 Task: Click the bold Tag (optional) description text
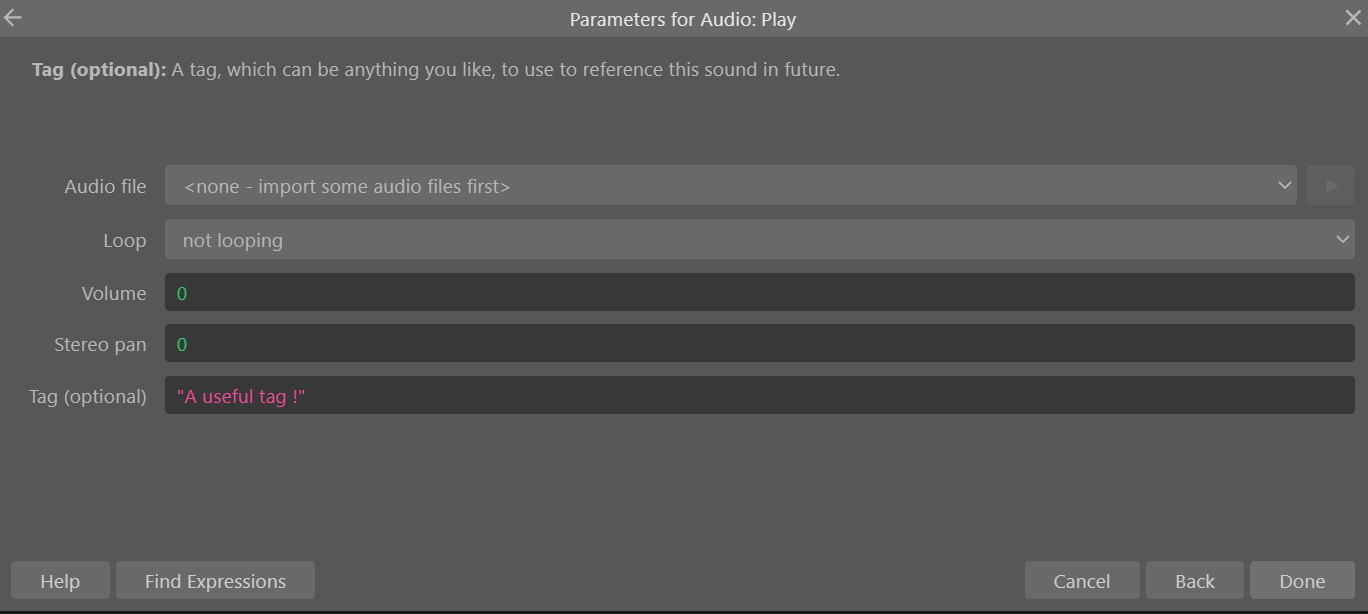99,70
